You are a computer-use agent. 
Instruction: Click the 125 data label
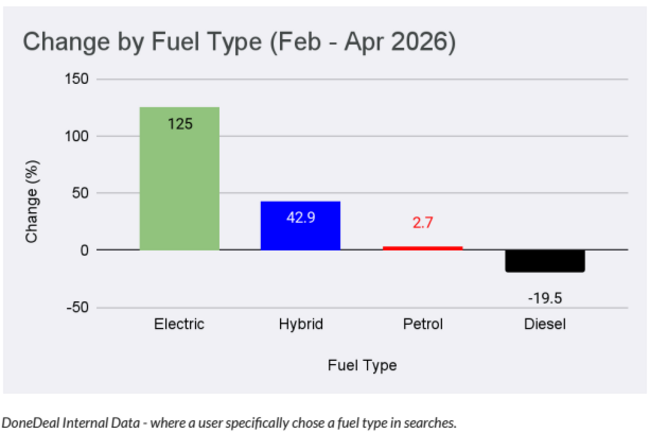(179, 123)
